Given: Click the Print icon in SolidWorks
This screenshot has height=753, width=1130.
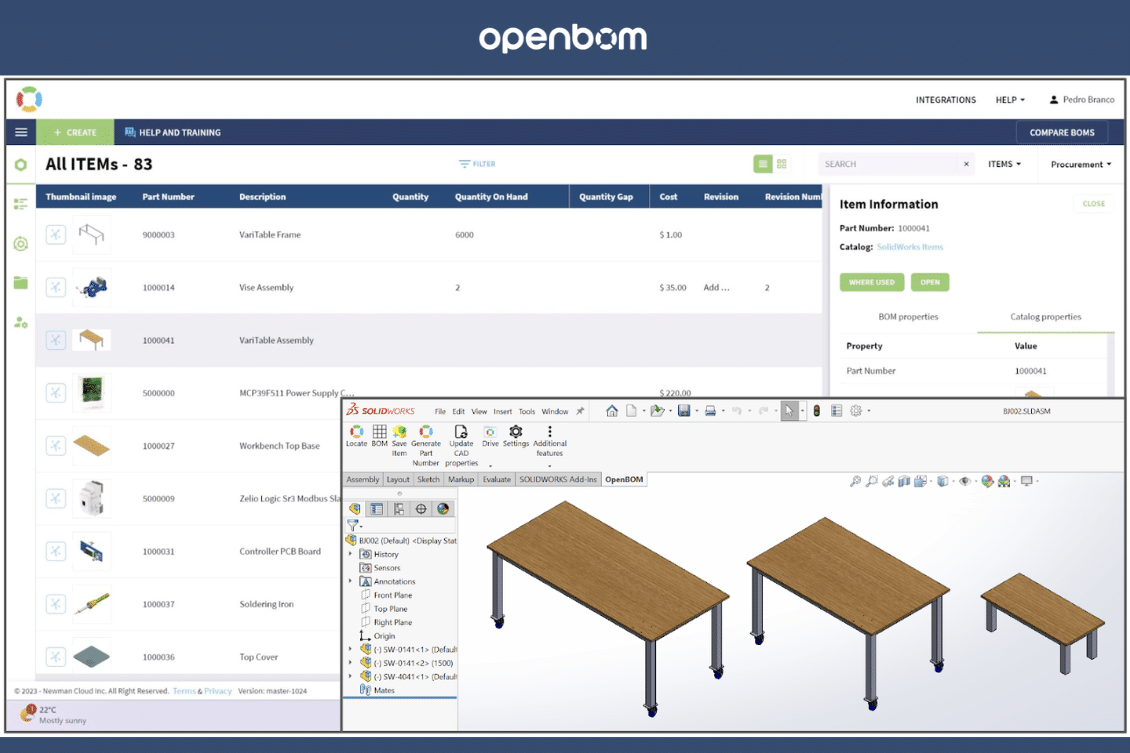Looking at the screenshot, I should pos(710,411).
